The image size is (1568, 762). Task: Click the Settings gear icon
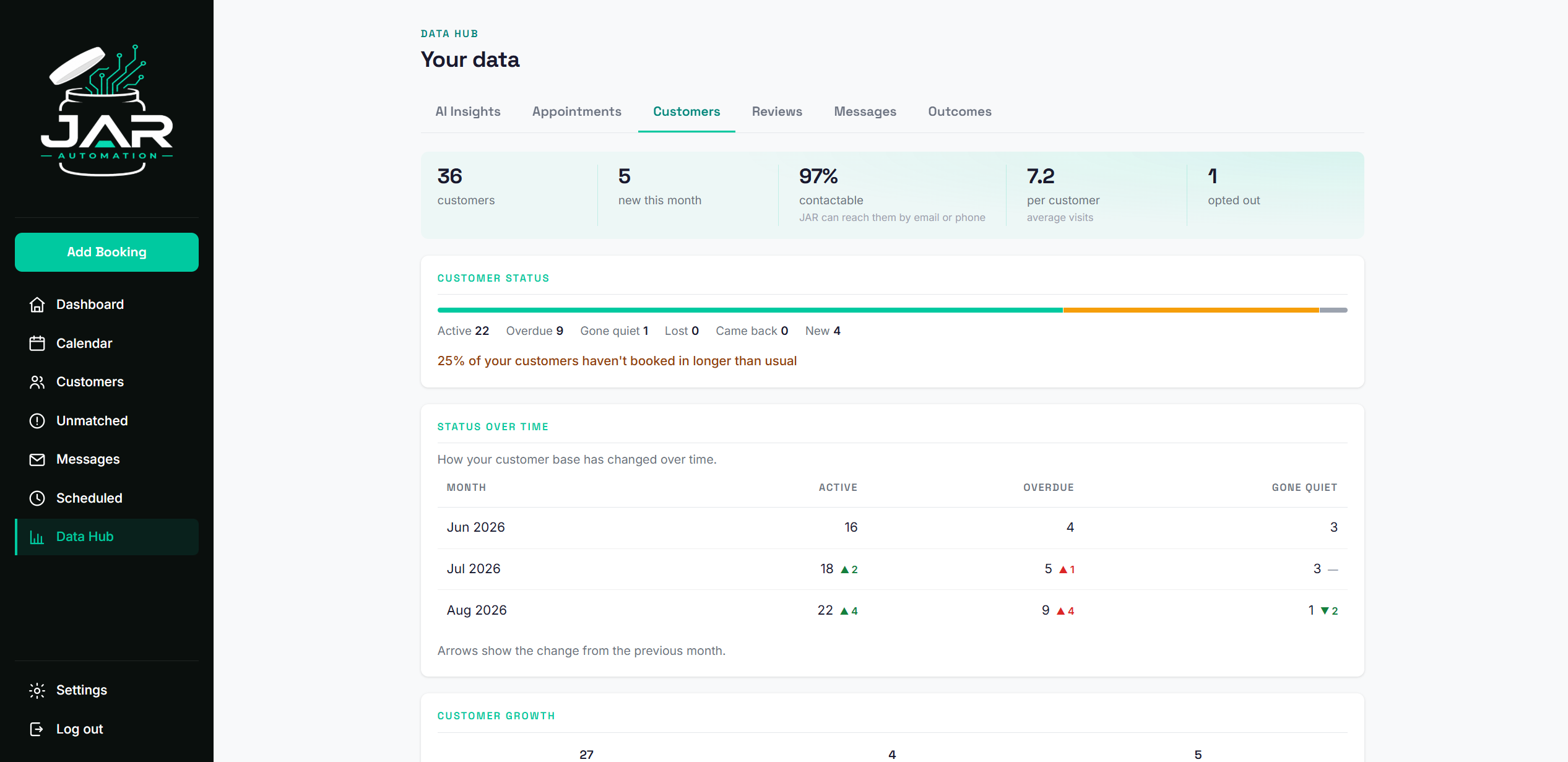pyautogui.click(x=37, y=690)
